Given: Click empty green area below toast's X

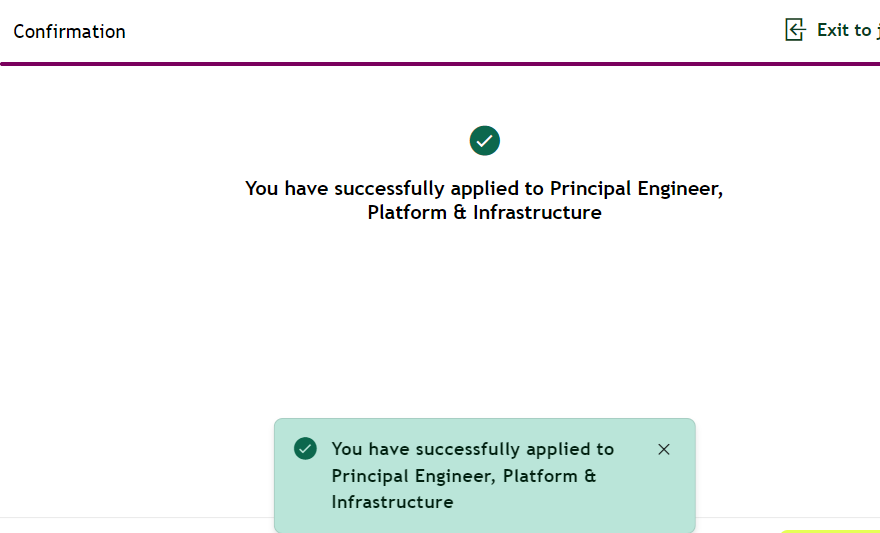Looking at the screenshot, I should pos(664,495).
